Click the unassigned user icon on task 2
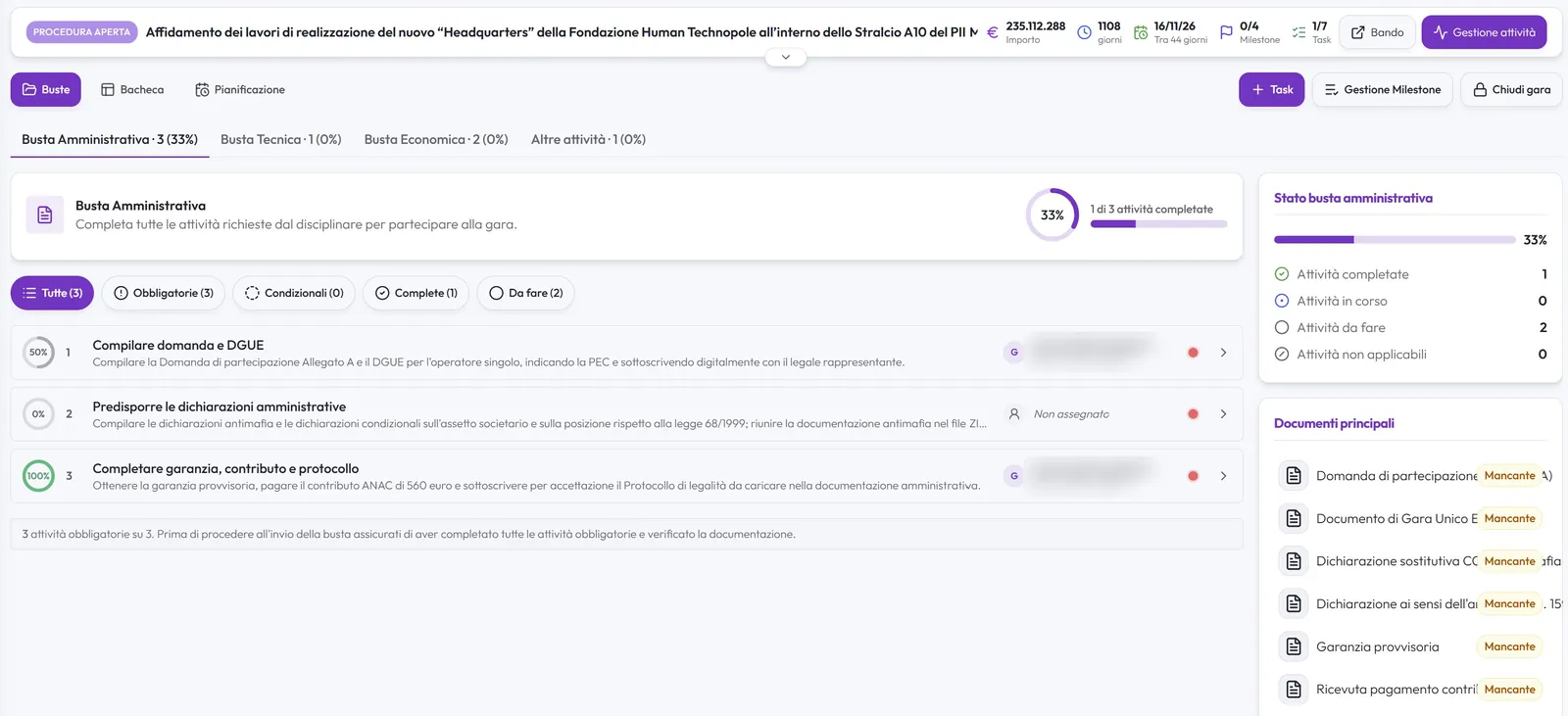The width and height of the screenshot is (1568, 716). (1014, 414)
